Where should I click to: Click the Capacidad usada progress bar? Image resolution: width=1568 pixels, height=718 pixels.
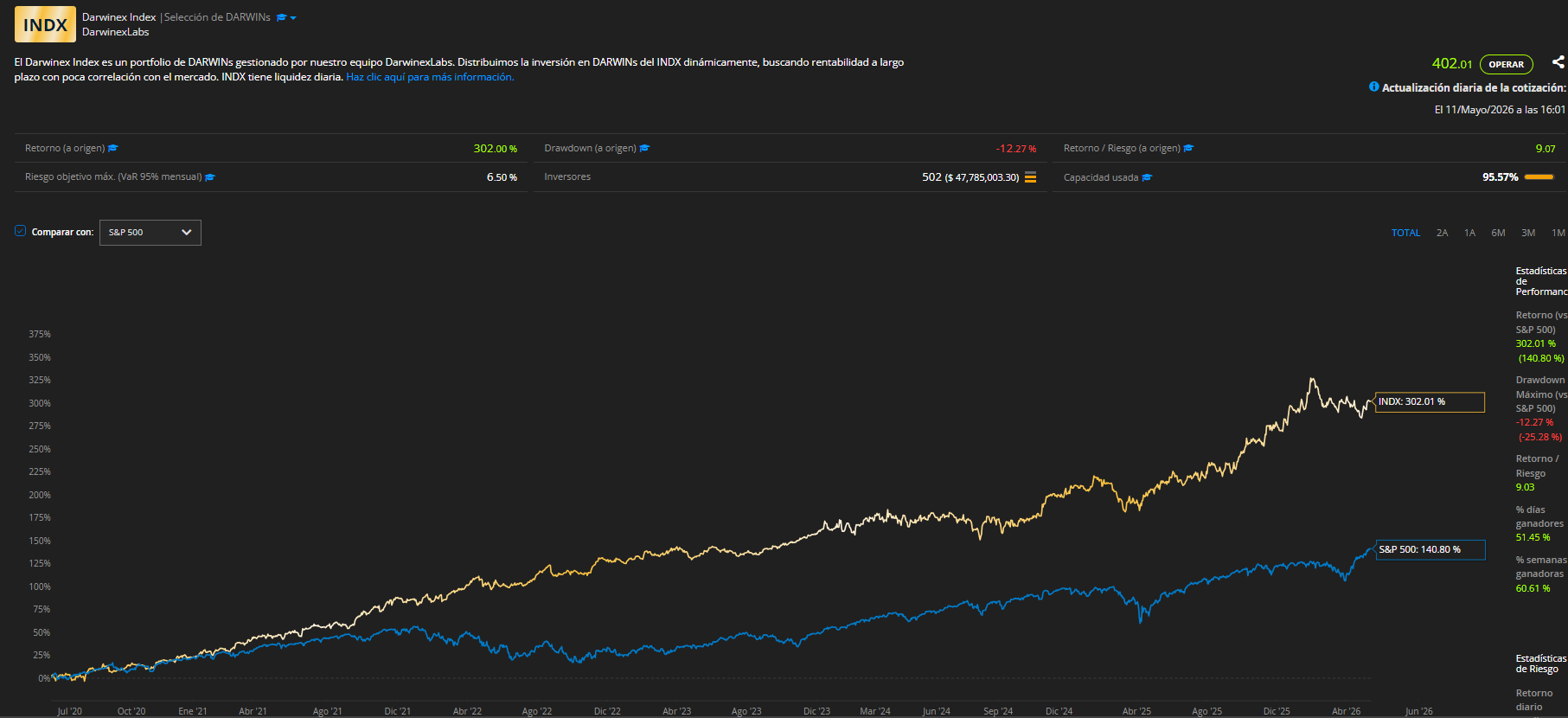click(x=1539, y=177)
